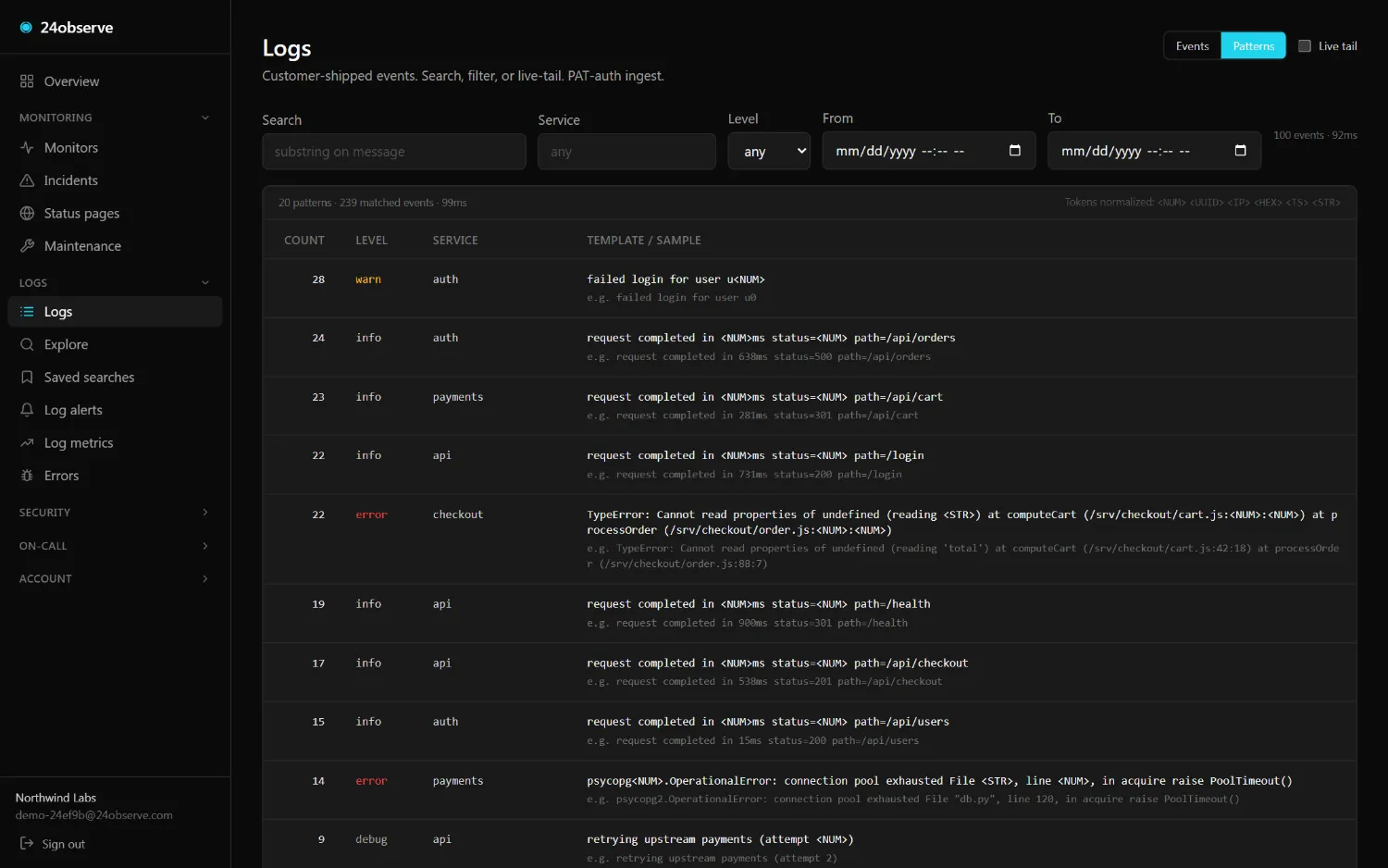The image size is (1388, 868).
Task: Select 'failed login for user u<NUM>' pattern
Action: (x=810, y=289)
